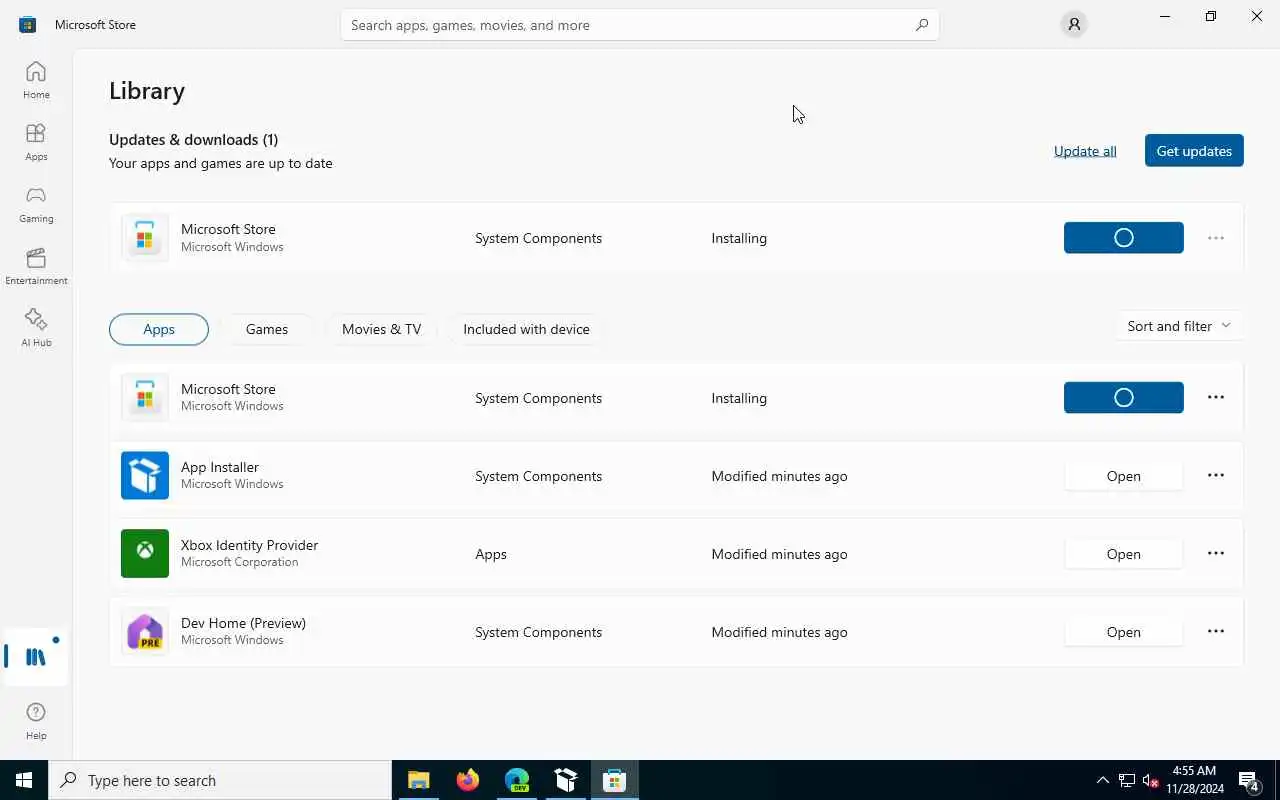1280x800 pixels.
Task: Expand Sort and filter dropdown
Action: [1179, 326]
